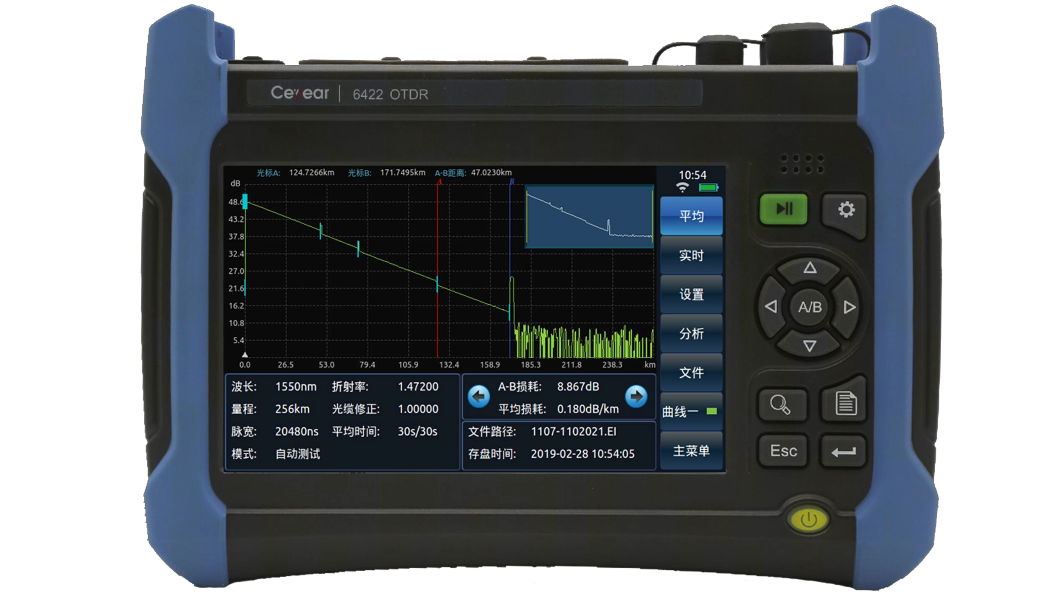Open the 设置 (settings) menu
The width and height of the screenshot is (1054, 592).
click(691, 295)
